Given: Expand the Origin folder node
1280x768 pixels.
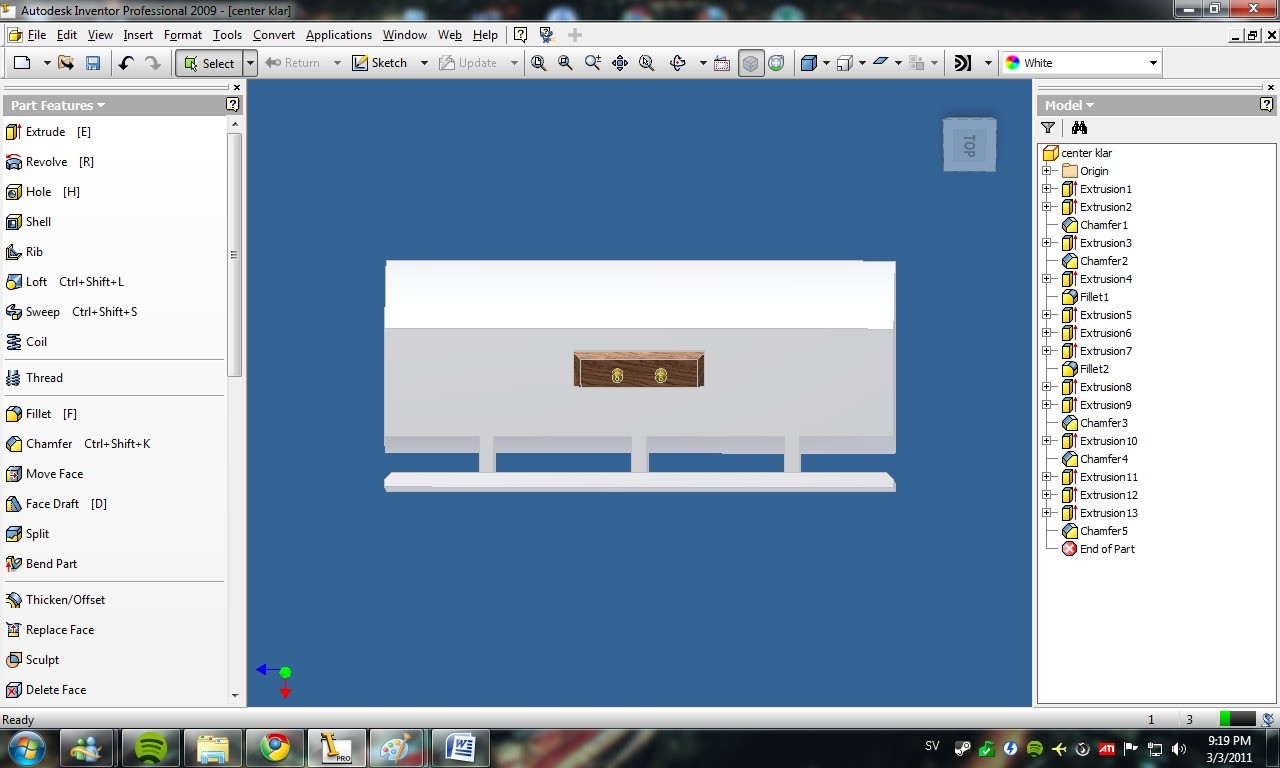Looking at the screenshot, I should click(x=1046, y=171).
